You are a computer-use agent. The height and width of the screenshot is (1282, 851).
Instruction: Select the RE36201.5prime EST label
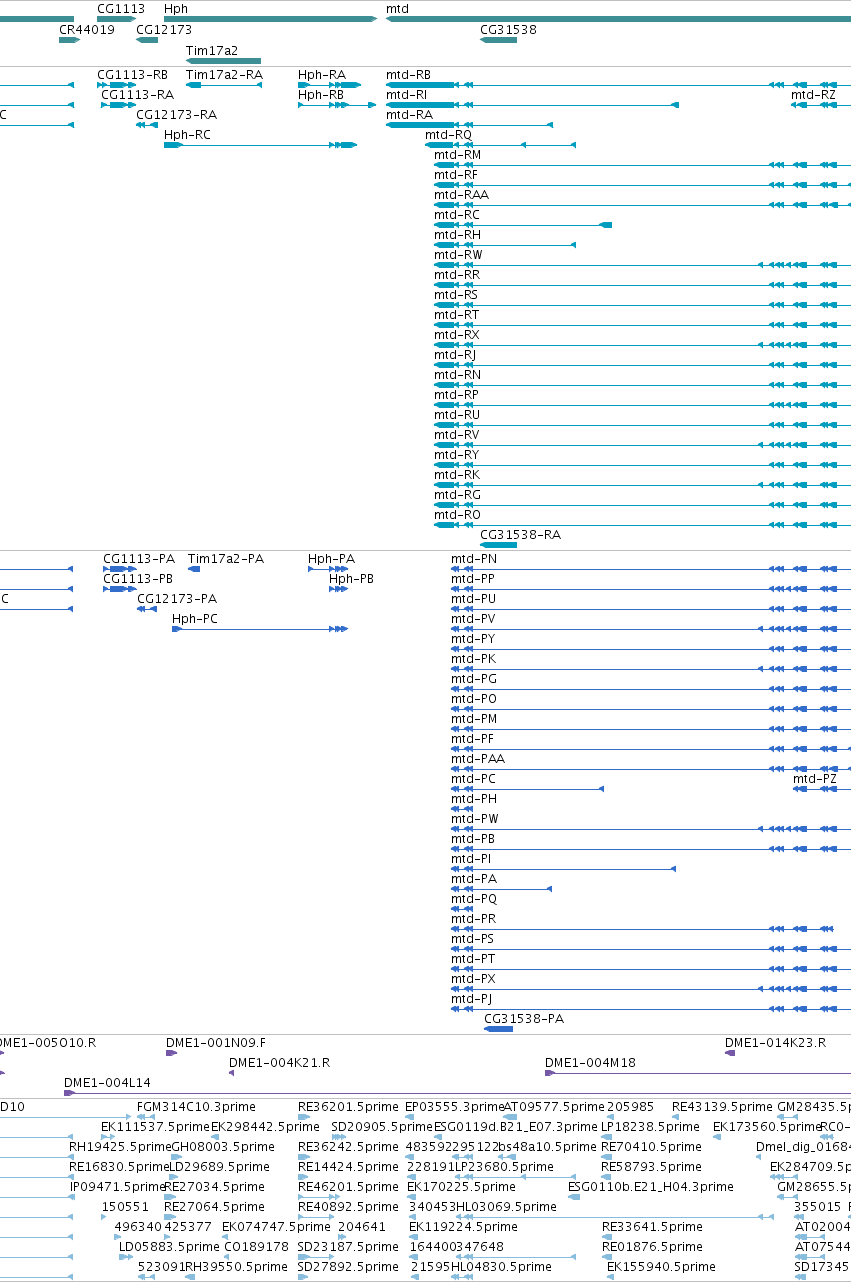tap(348, 1107)
